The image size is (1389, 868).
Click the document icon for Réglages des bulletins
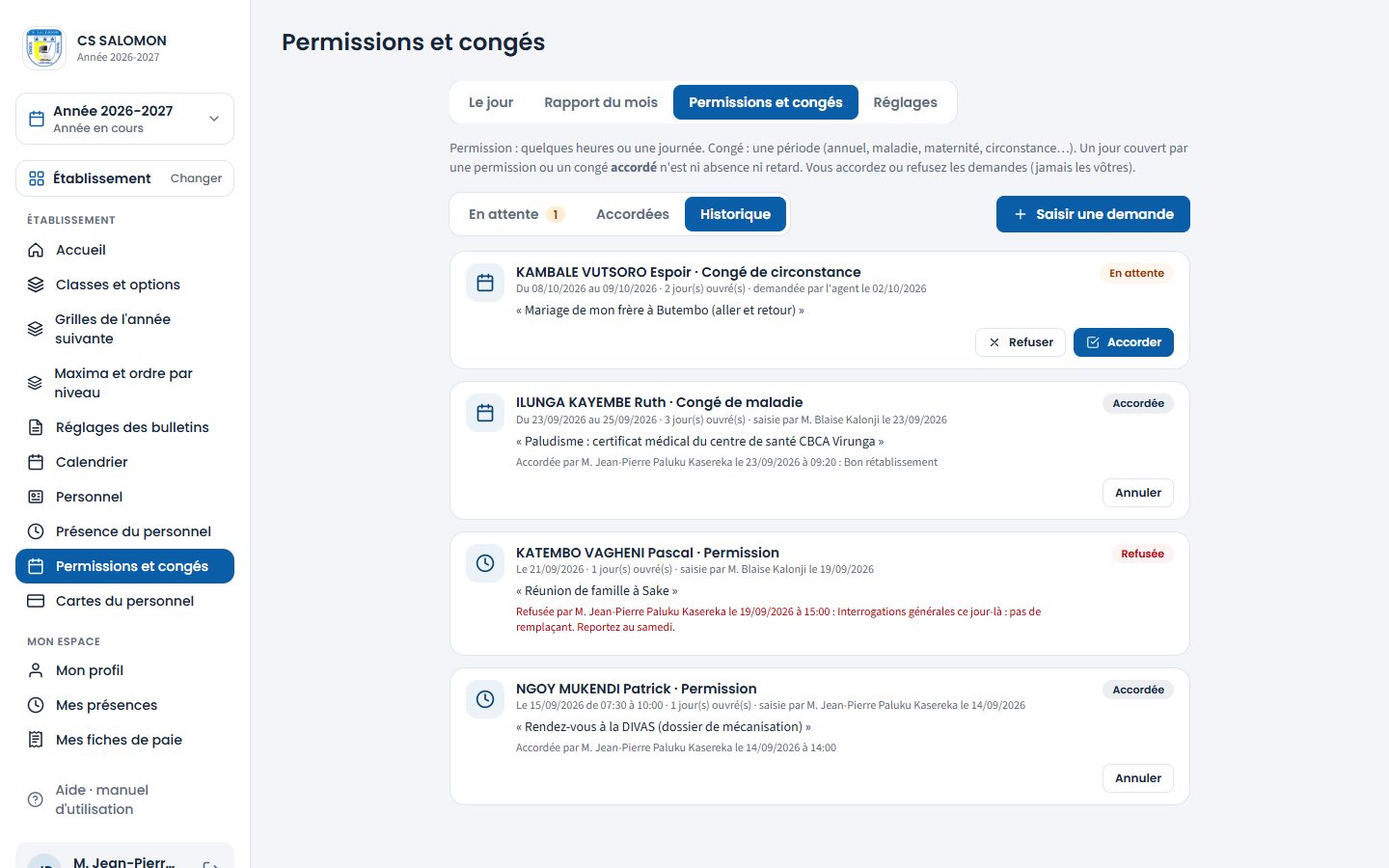(36, 427)
